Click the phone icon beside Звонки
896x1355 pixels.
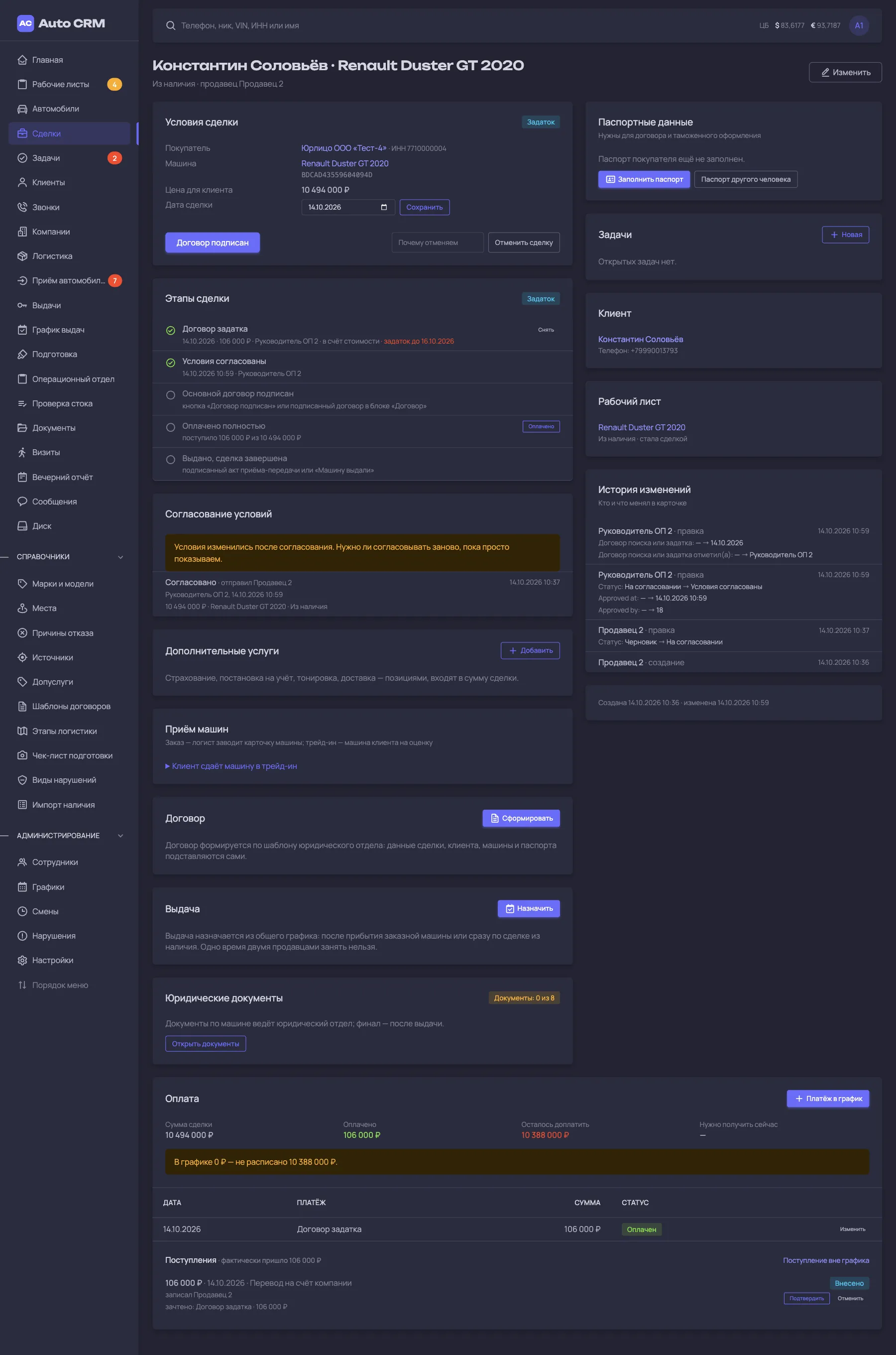click(22, 208)
